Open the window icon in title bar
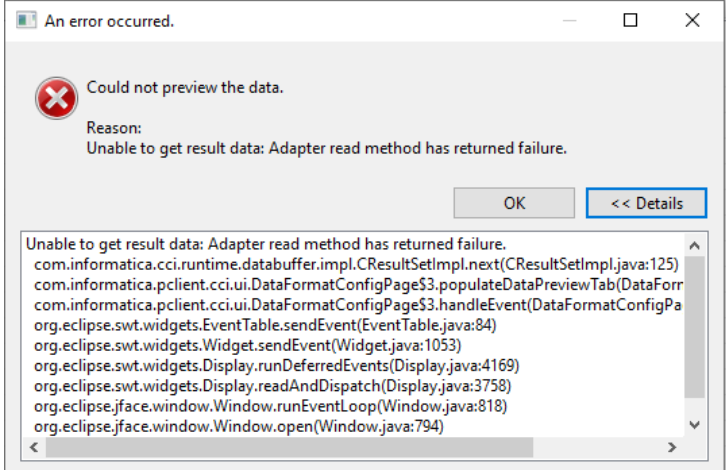The height and width of the screenshot is (470, 726). [26, 21]
